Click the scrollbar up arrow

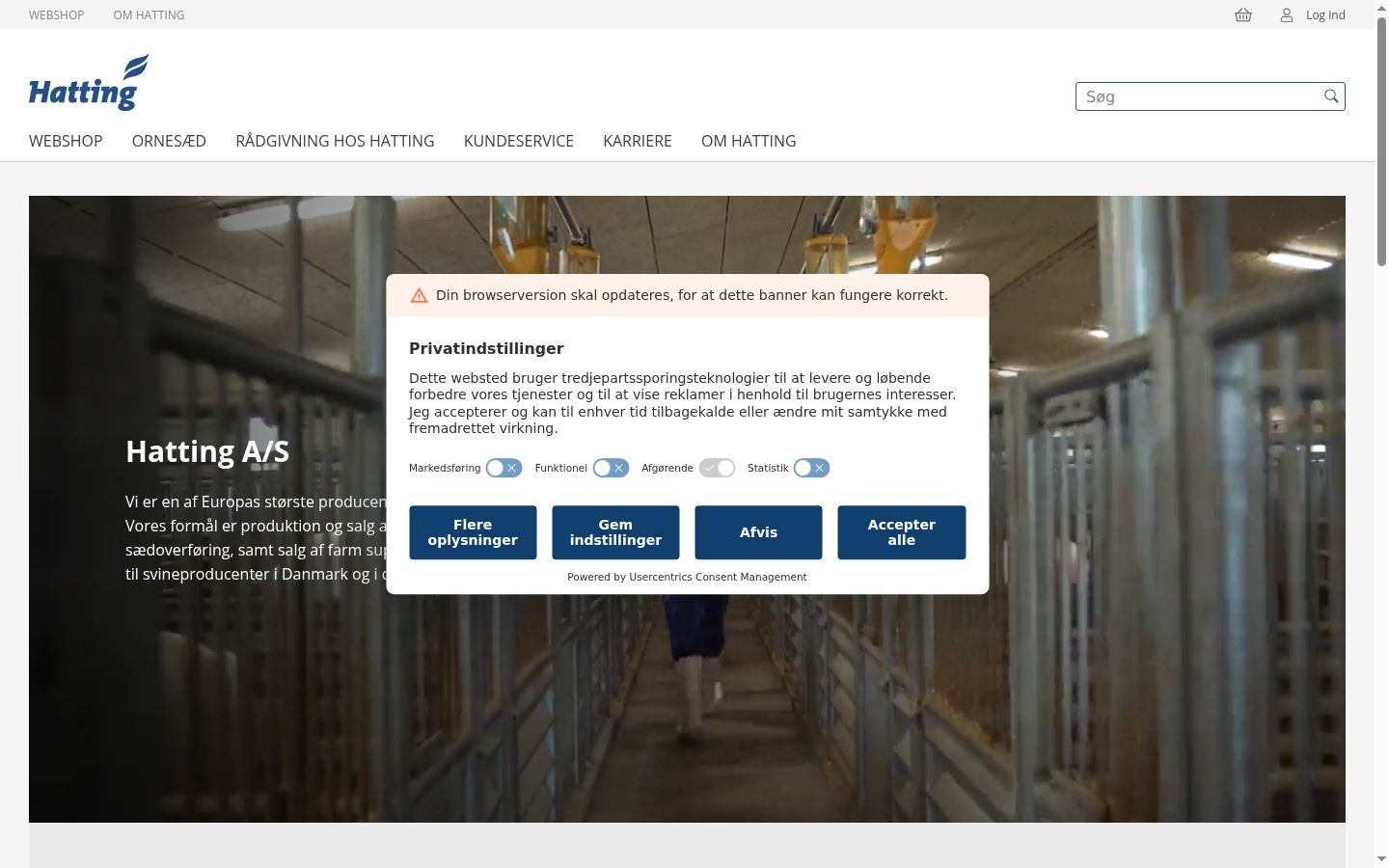click(x=1381, y=8)
